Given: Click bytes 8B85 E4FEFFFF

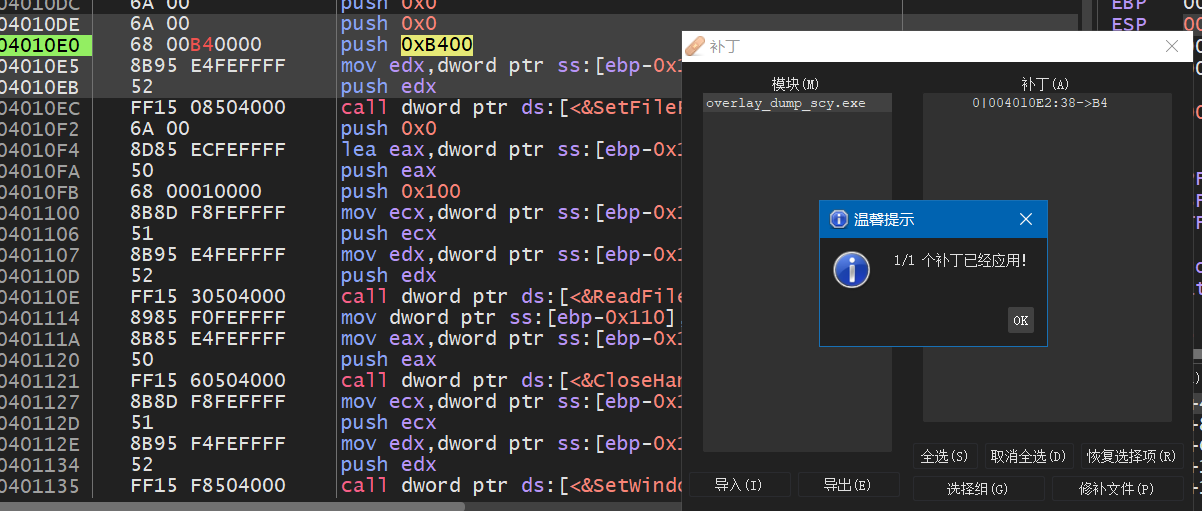Looking at the screenshot, I should coord(207,338).
